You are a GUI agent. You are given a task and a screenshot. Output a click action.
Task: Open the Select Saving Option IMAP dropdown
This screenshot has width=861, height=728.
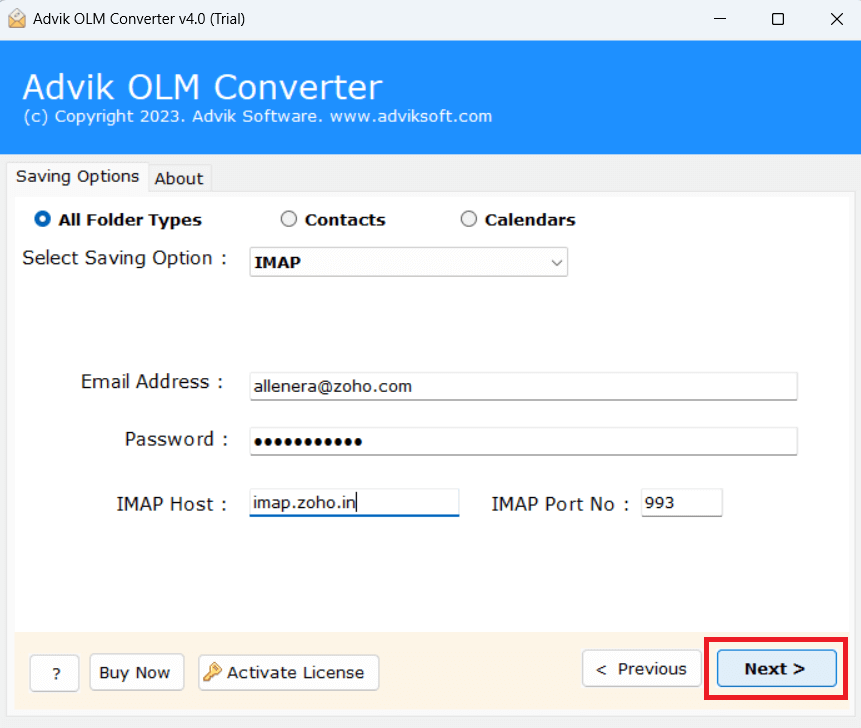409,262
